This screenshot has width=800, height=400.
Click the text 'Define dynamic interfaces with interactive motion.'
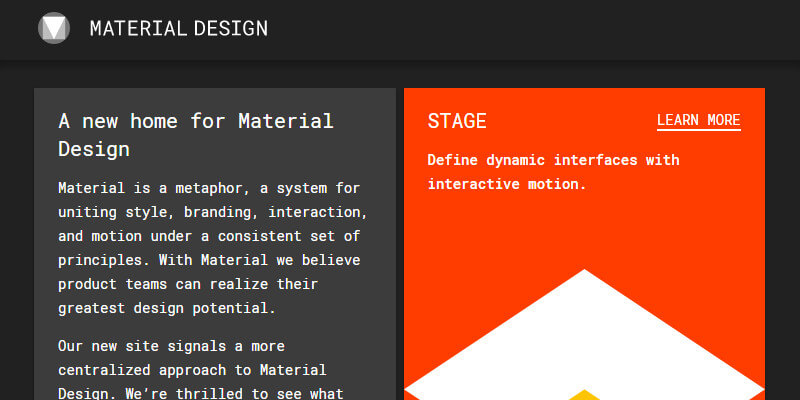[554, 172]
